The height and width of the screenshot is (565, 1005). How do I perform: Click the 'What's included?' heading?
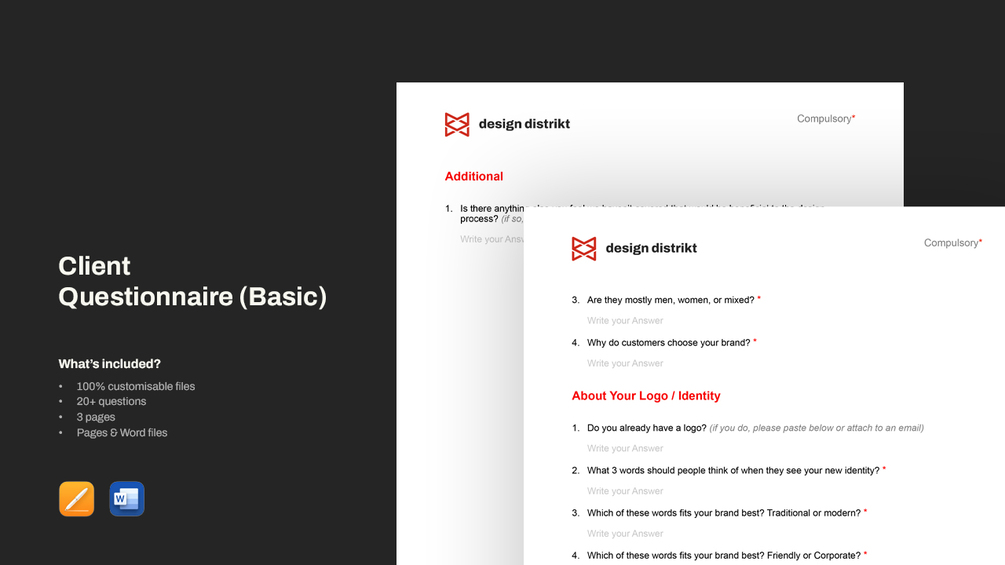point(110,364)
